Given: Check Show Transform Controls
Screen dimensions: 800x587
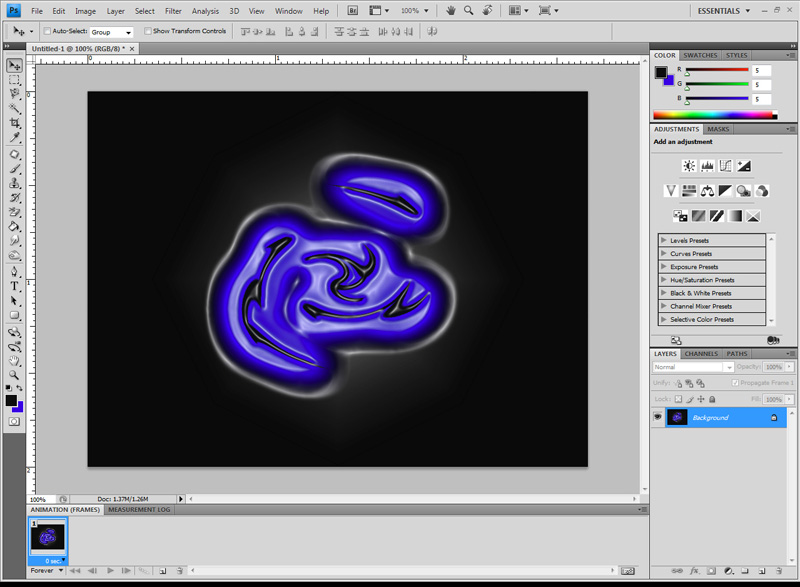Looking at the screenshot, I should (x=148, y=31).
